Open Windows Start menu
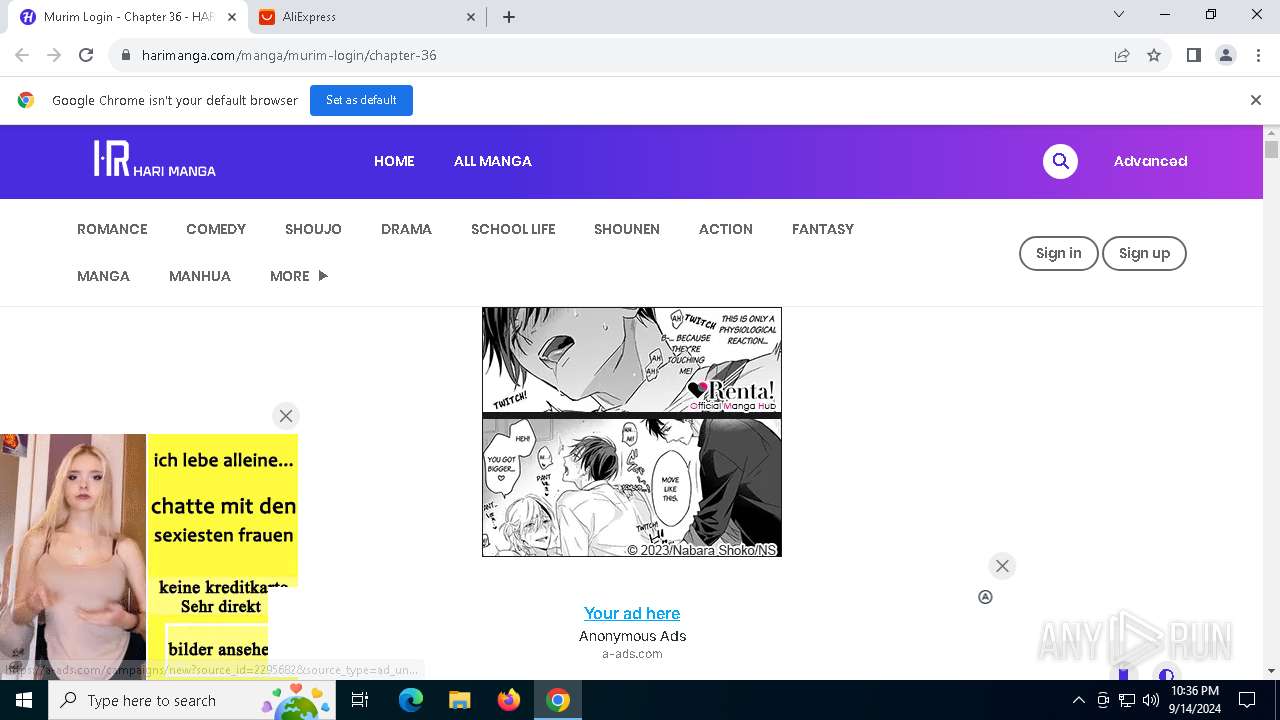This screenshot has width=1280, height=720. coord(24,700)
